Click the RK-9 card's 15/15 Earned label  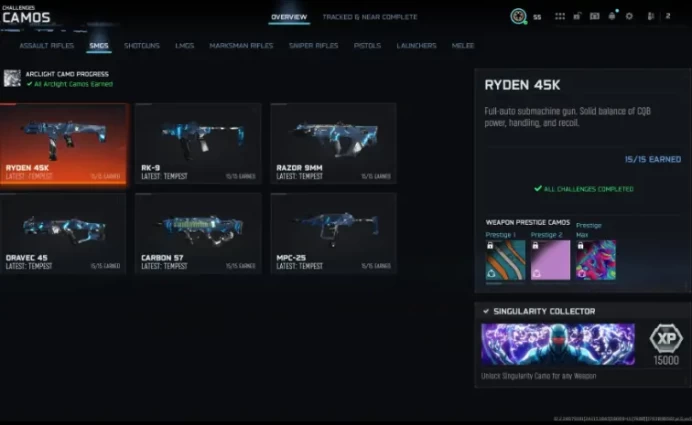click(241, 177)
